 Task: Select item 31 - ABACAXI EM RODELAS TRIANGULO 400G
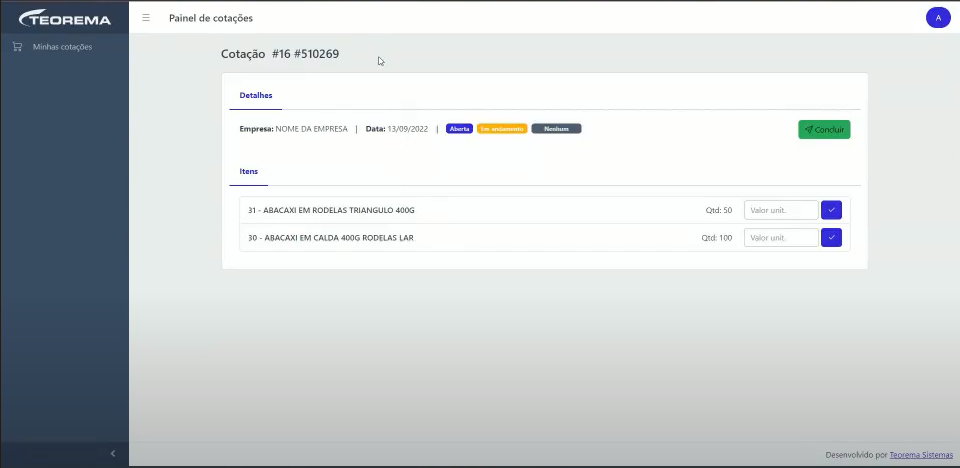331,210
